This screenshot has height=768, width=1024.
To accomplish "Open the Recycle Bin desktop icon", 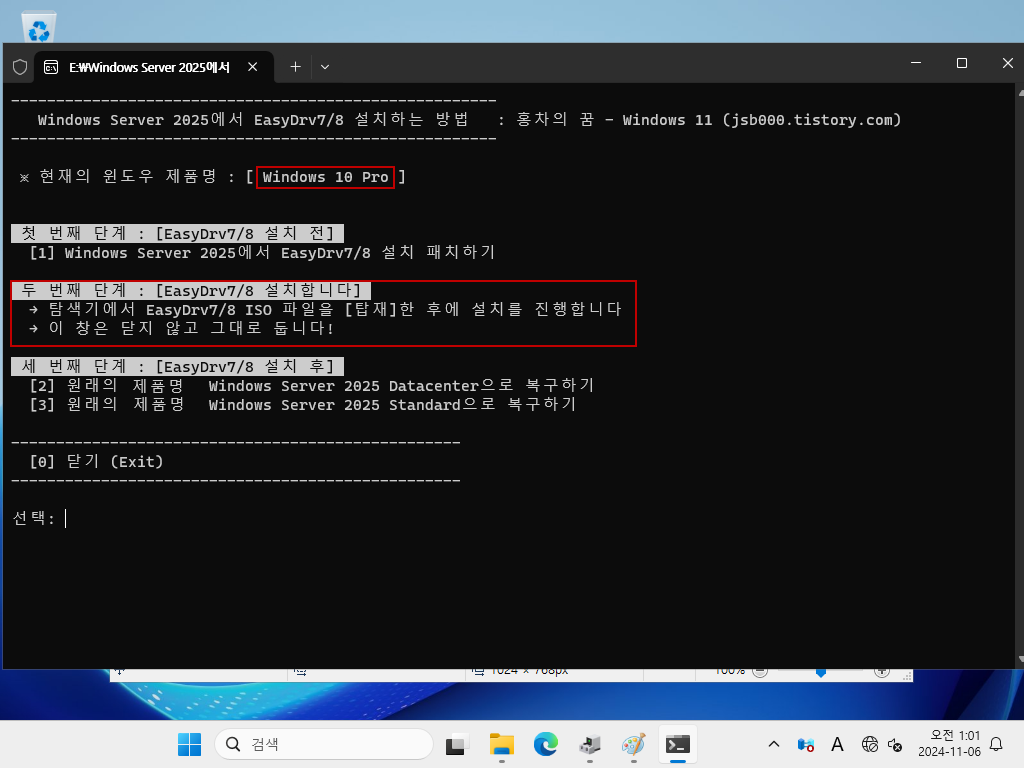I will [39, 26].
